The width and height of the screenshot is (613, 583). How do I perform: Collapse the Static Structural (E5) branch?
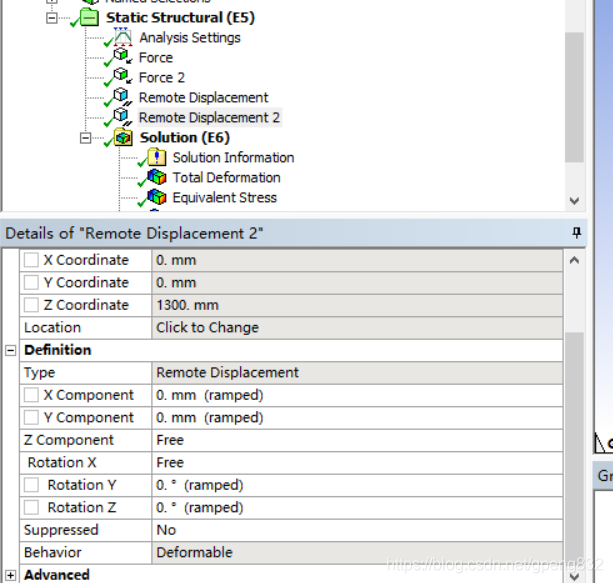click(x=52, y=18)
